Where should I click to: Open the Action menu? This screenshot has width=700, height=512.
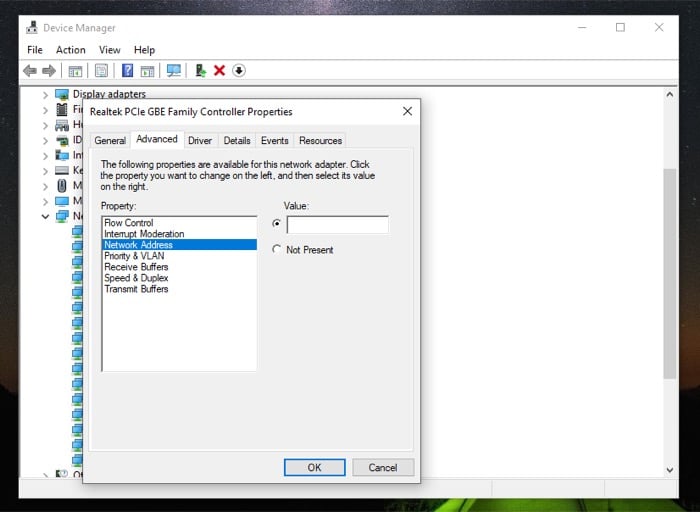coord(71,50)
